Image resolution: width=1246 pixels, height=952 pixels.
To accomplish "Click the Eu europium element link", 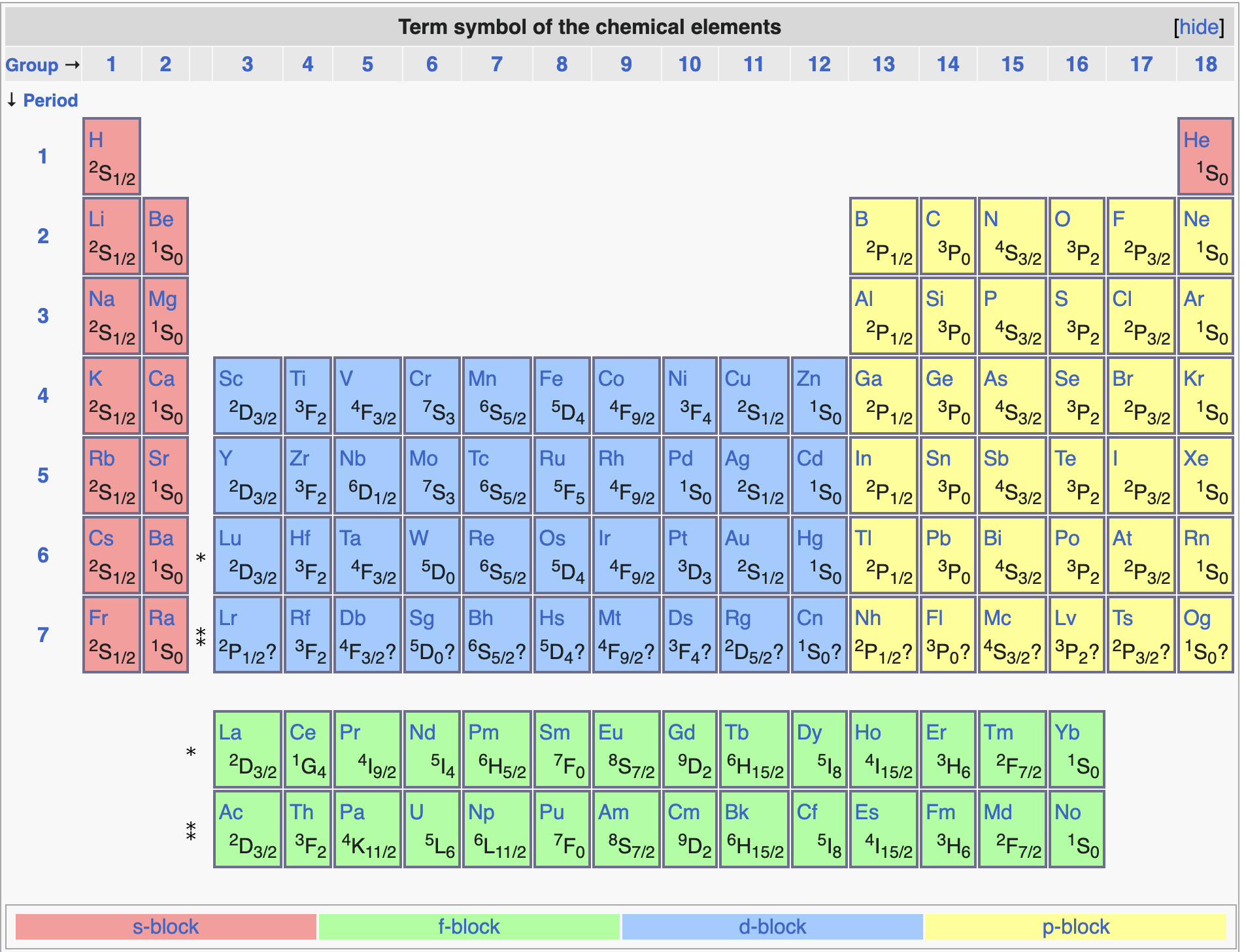I will (x=611, y=732).
